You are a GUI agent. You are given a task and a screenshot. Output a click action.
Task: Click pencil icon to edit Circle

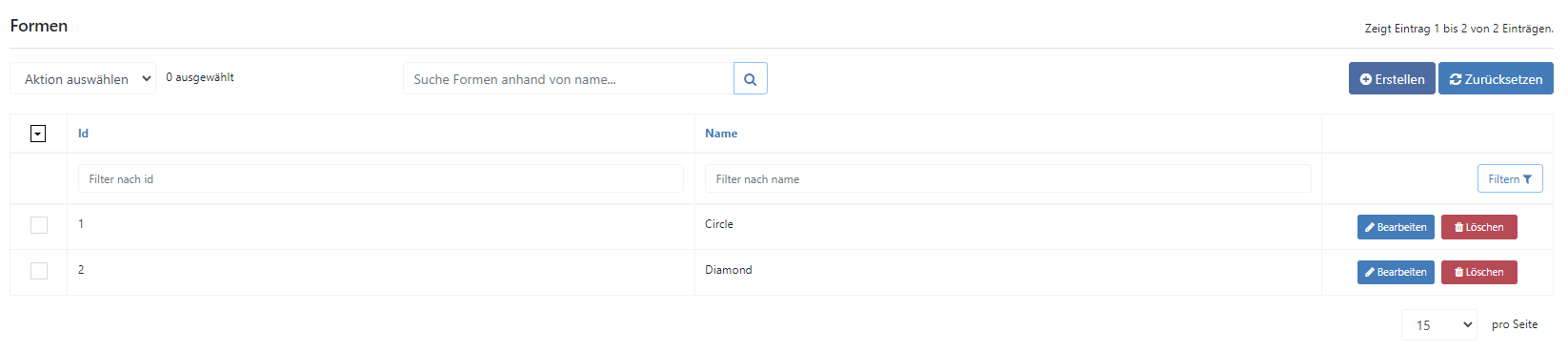click(x=1370, y=227)
